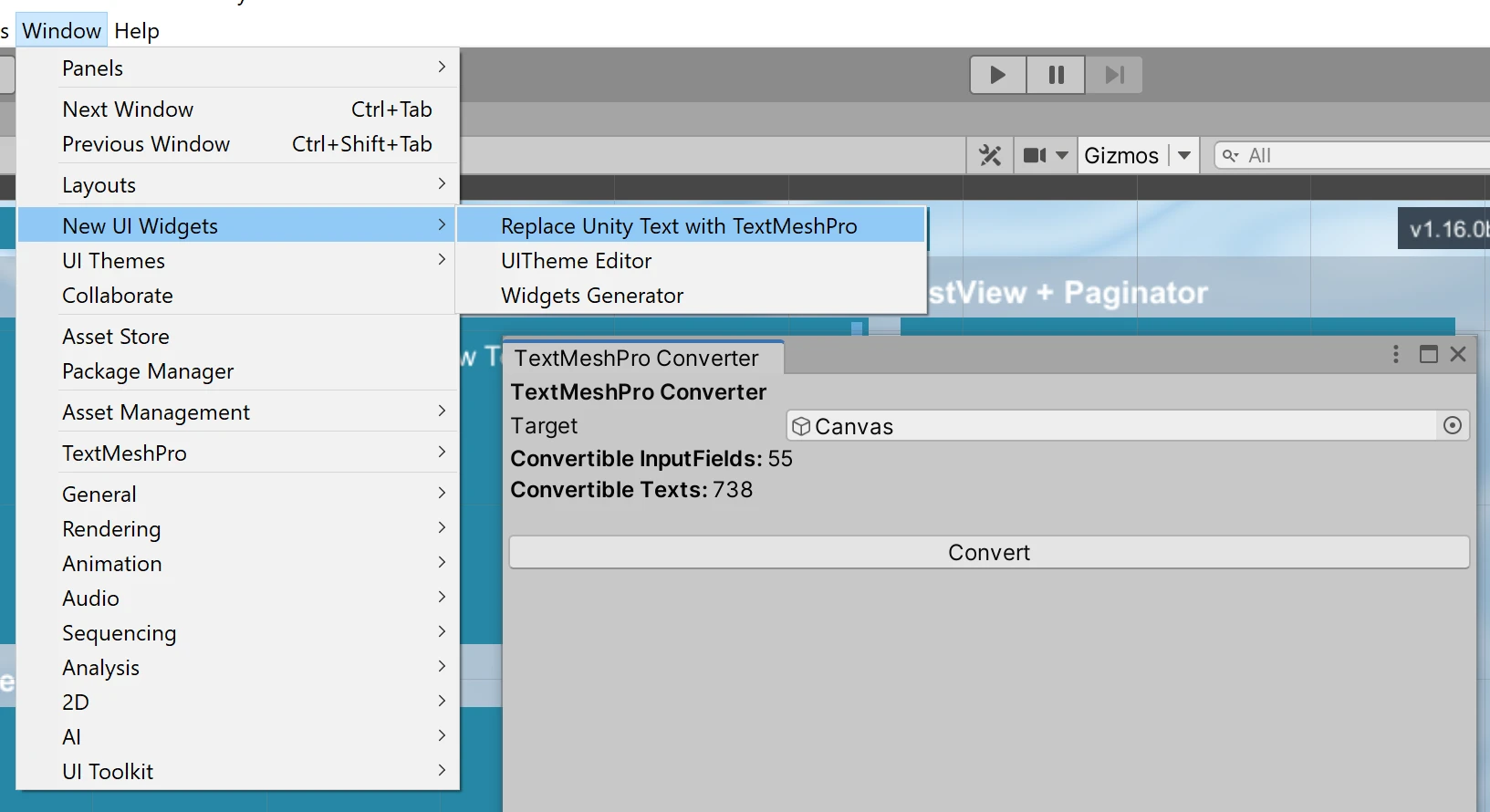Select Collaborate in the Window menu
This screenshot has width=1490, height=812.
click(x=238, y=296)
